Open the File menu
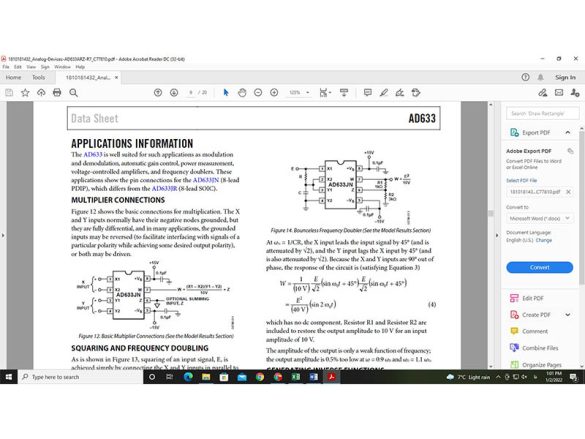The width and height of the screenshot is (585, 439). pos(6,67)
